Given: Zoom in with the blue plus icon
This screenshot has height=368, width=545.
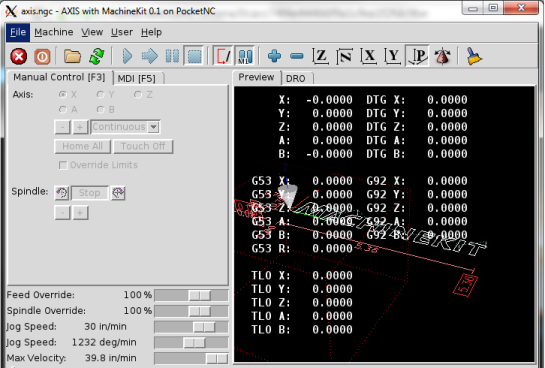Looking at the screenshot, I should [x=274, y=56].
